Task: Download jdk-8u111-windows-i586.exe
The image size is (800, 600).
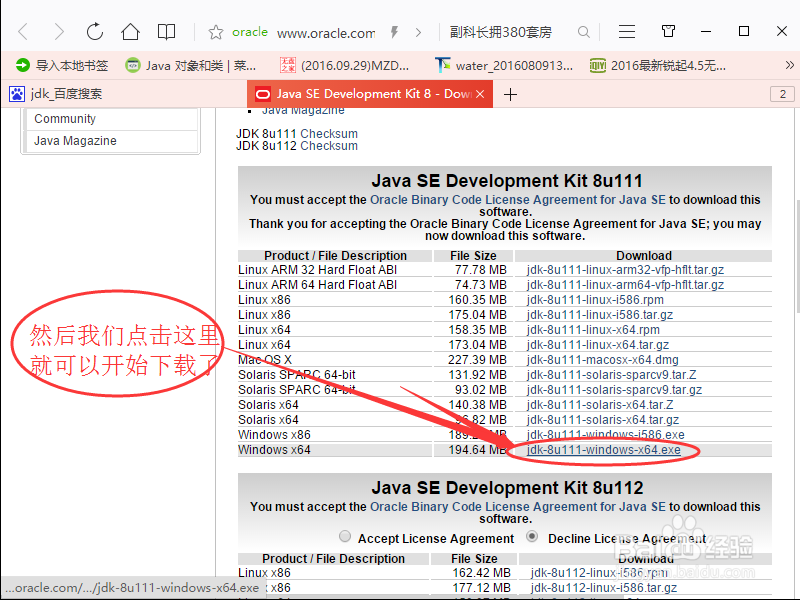Action: tap(606, 435)
